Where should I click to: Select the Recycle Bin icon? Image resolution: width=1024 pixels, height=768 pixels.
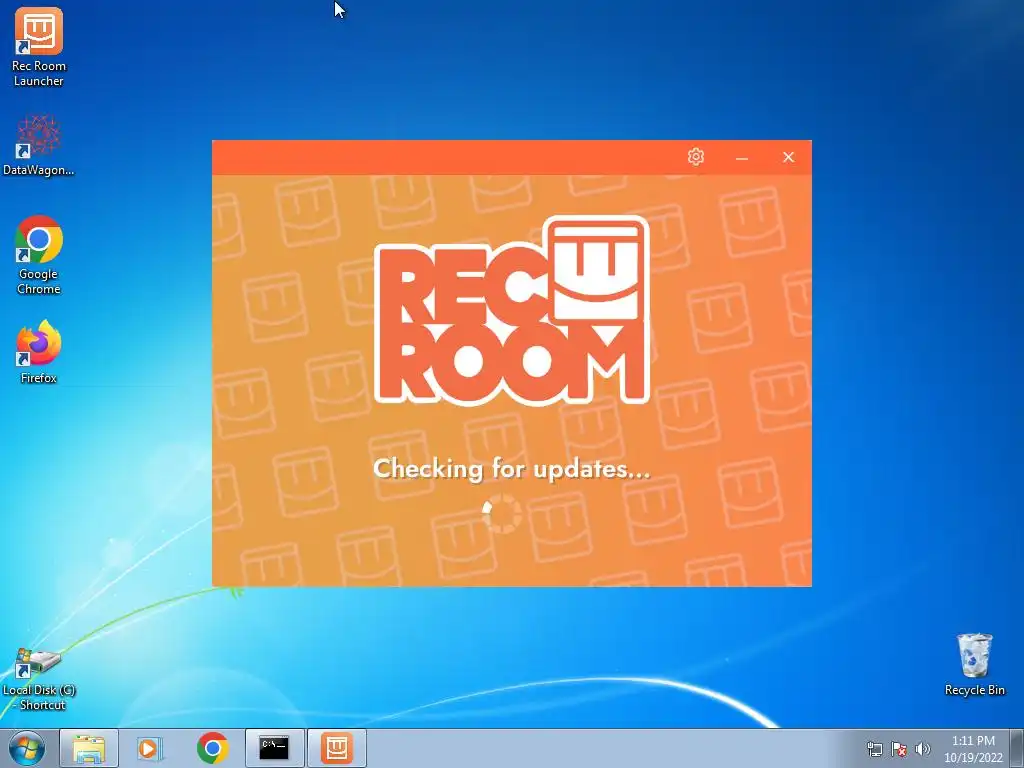974,664
